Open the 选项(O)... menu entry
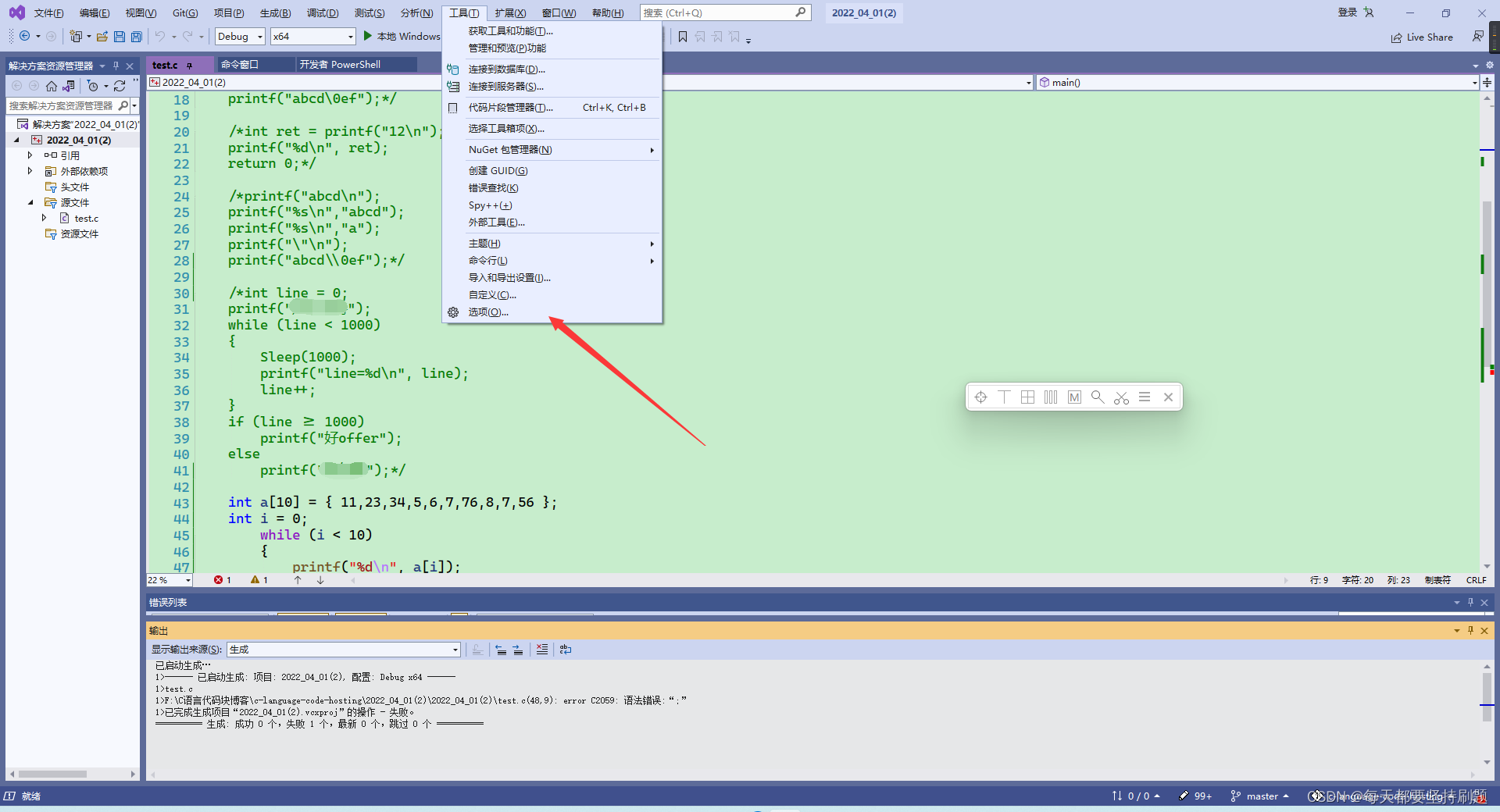This screenshot has height=812, width=1500. click(x=552, y=312)
